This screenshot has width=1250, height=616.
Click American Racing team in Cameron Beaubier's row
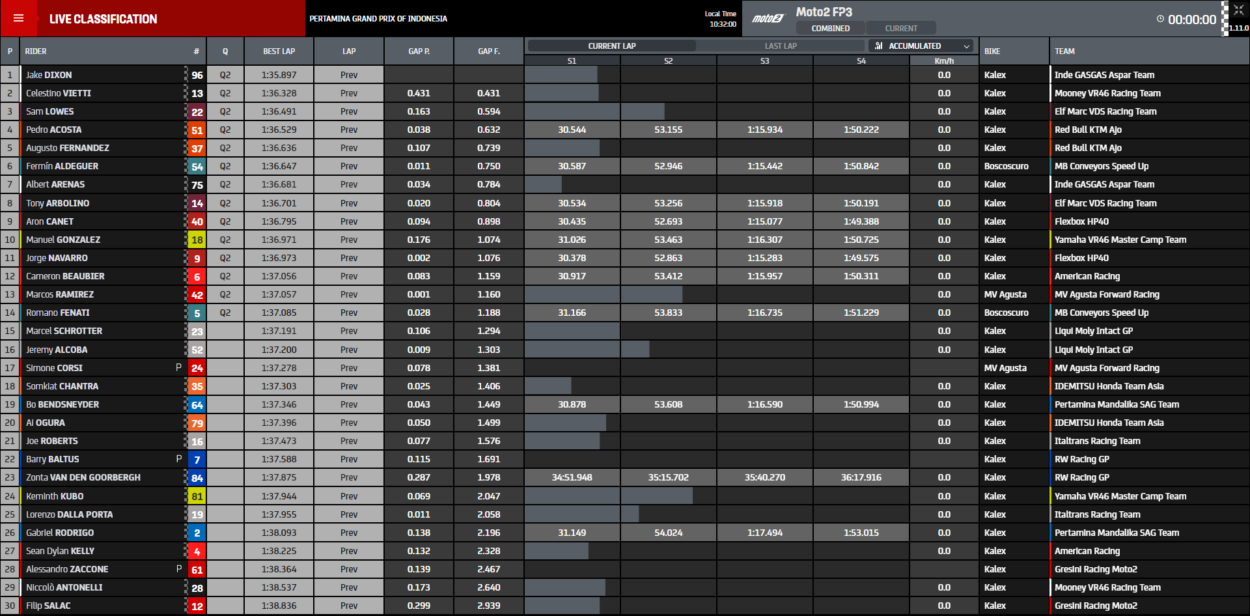[x=1087, y=277]
